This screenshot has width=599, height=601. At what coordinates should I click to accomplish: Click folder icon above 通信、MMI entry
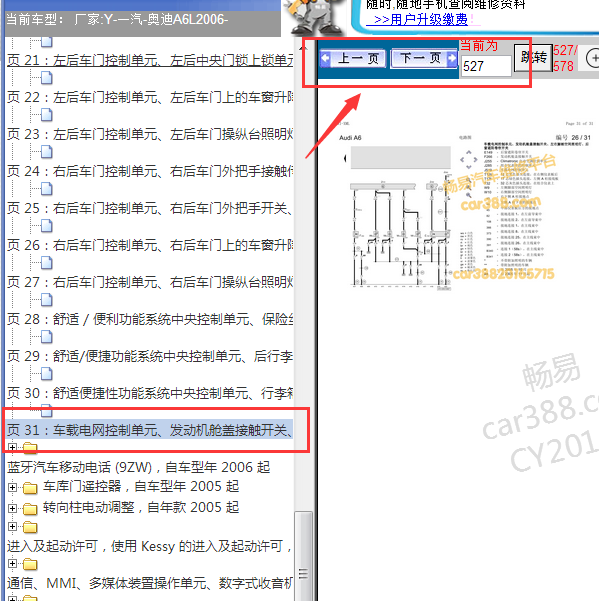(30, 564)
